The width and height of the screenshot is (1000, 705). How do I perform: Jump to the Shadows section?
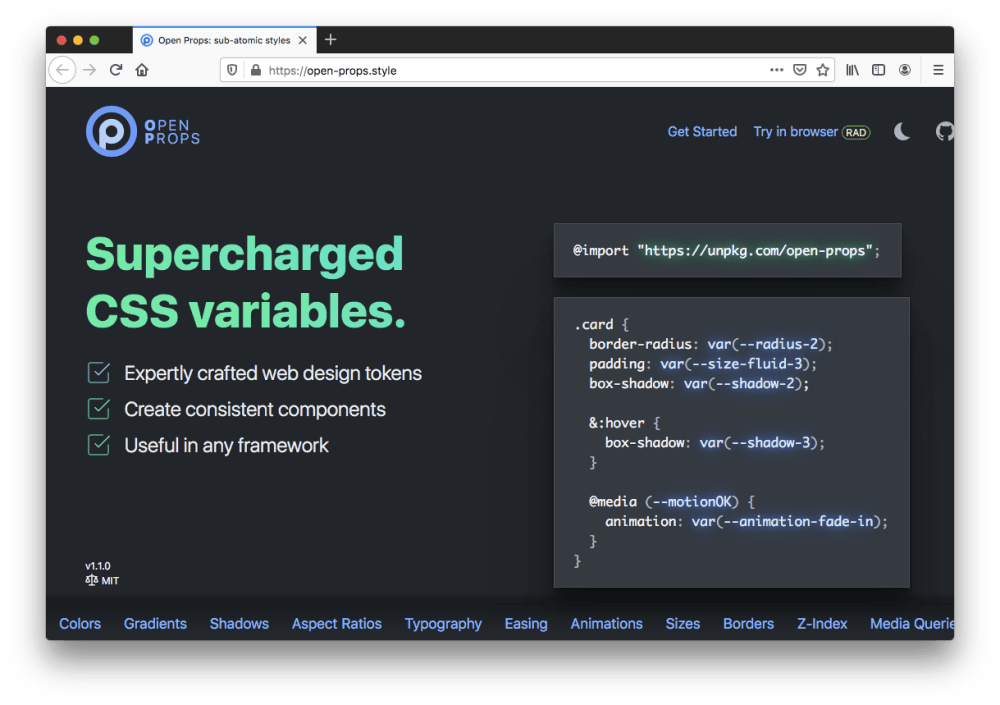(239, 623)
